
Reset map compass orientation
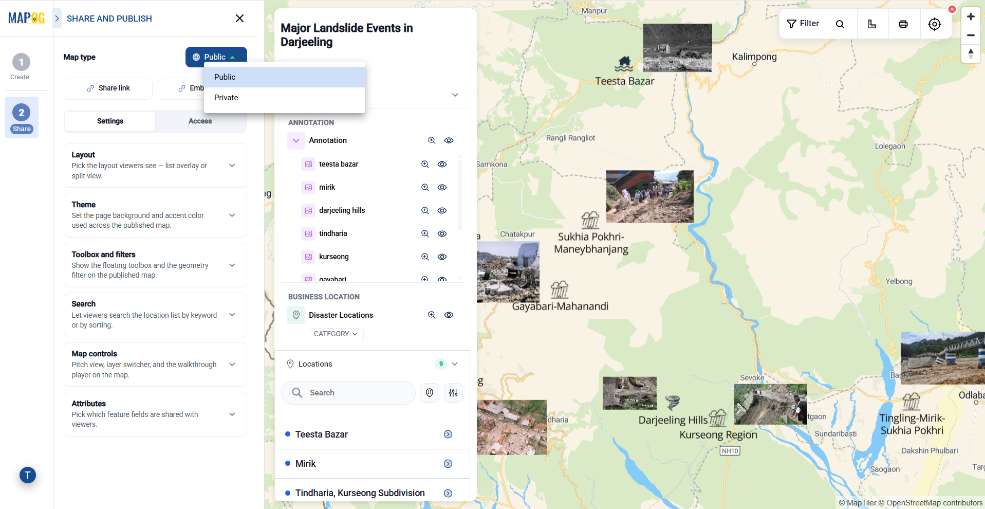(971, 54)
